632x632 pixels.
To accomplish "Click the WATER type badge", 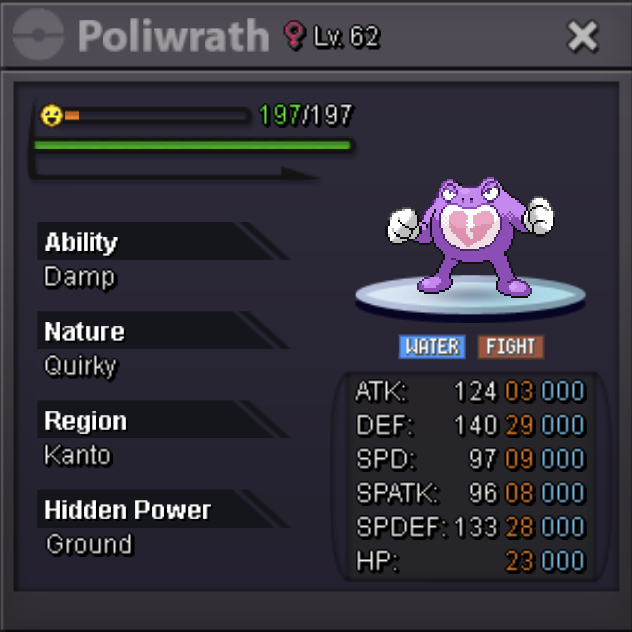I will (432, 347).
